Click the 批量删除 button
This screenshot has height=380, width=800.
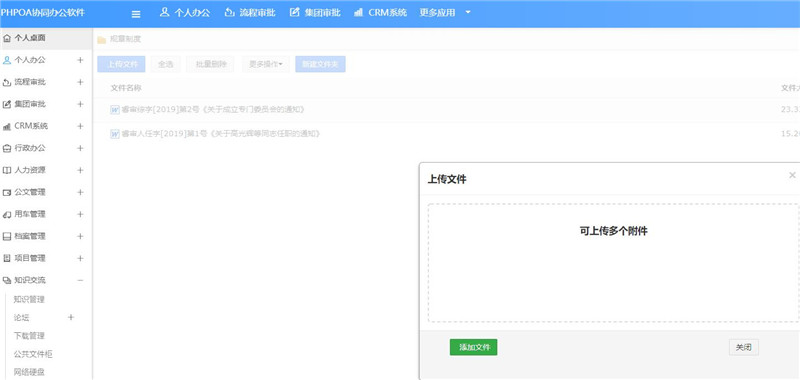click(x=210, y=64)
